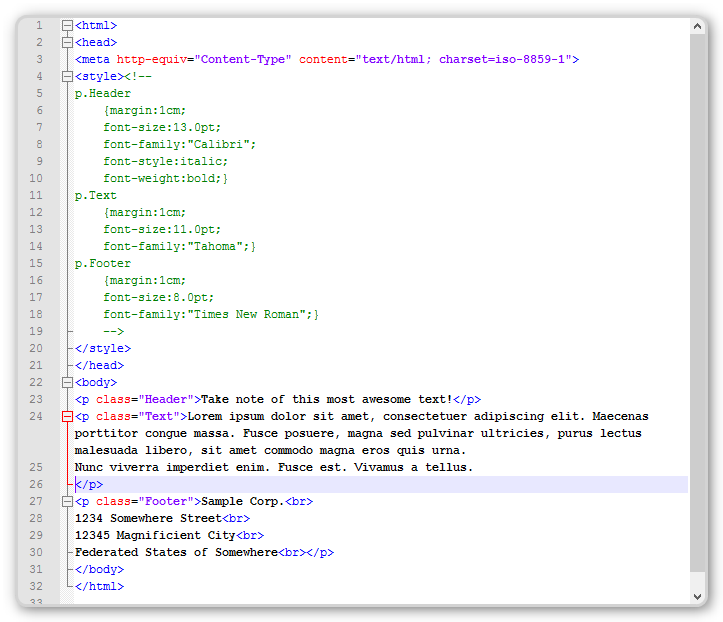Click the scrollbar down arrow

[697, 596]
